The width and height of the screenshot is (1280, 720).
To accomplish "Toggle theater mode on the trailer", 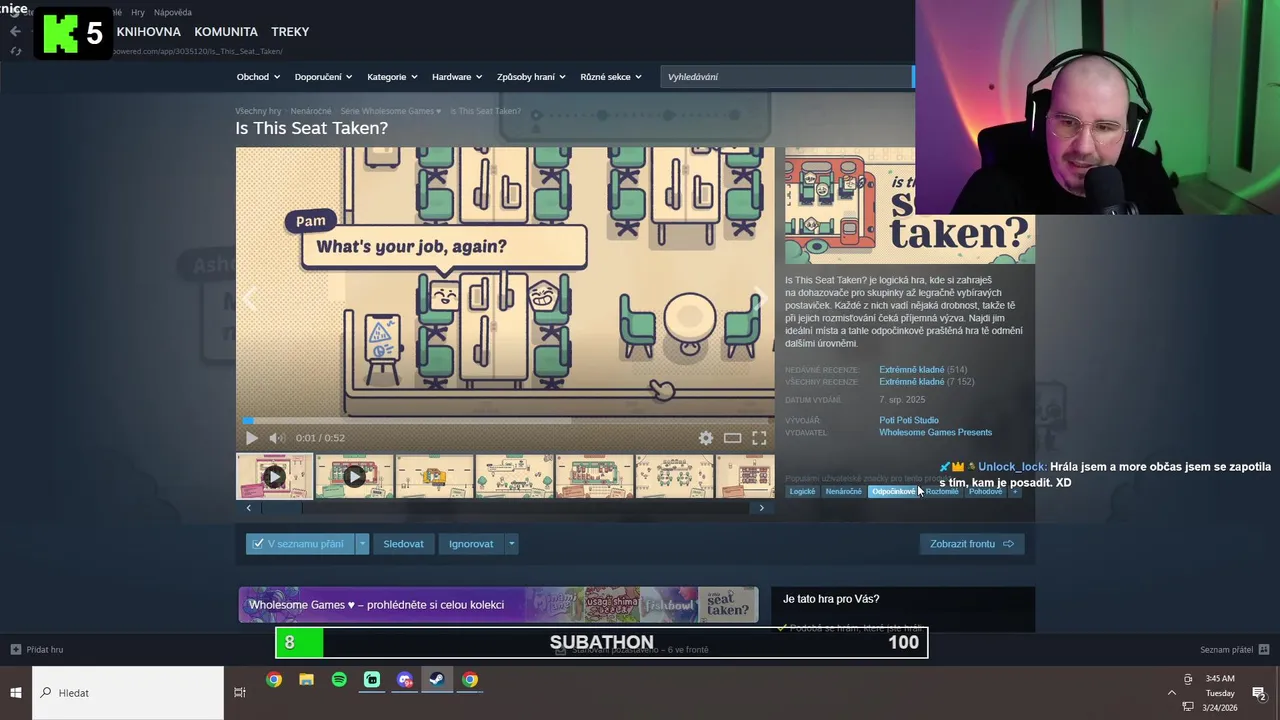I will 733,438.
